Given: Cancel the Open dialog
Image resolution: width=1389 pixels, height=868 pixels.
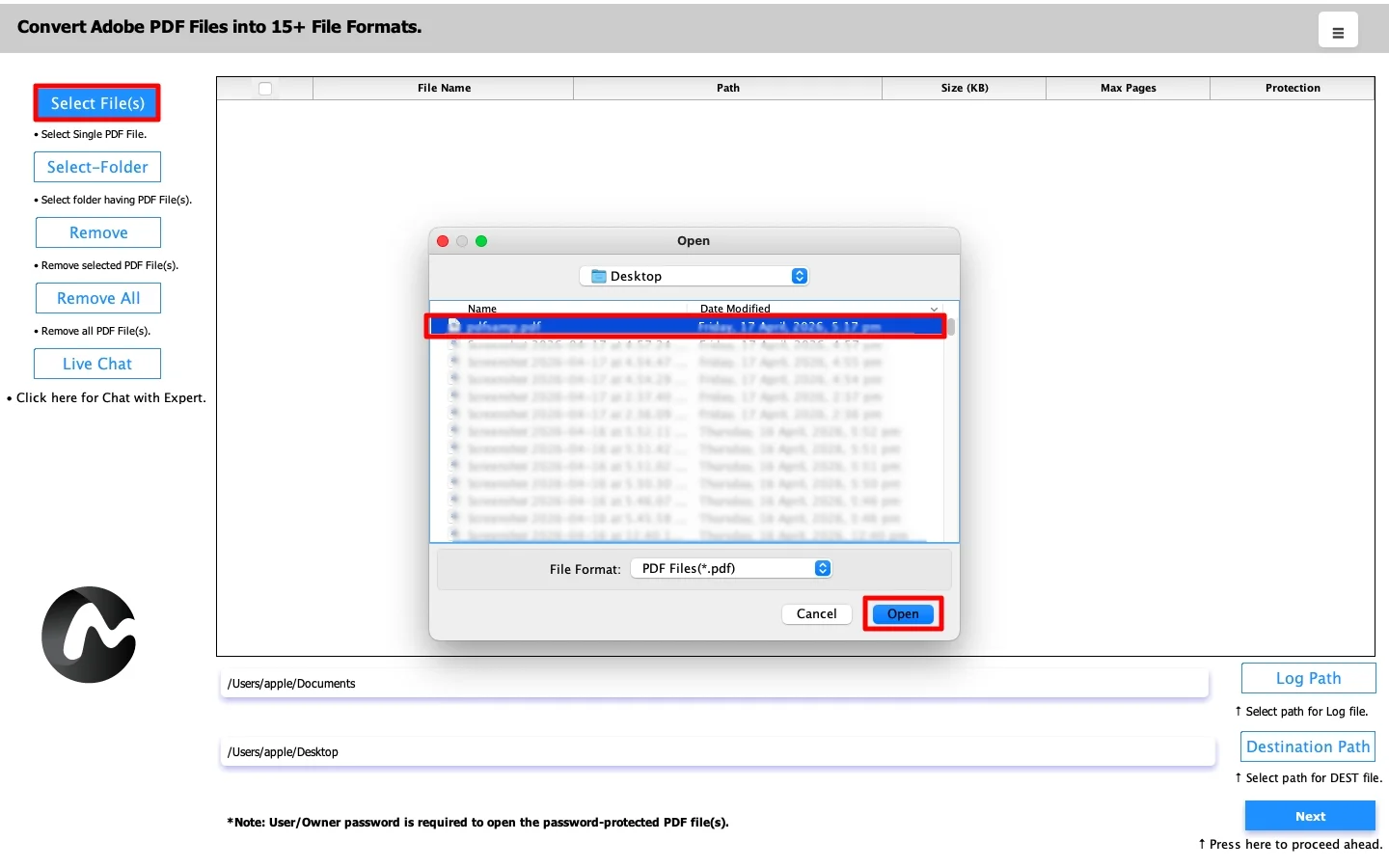Looking at the screenshot, I should coord(816,613).
